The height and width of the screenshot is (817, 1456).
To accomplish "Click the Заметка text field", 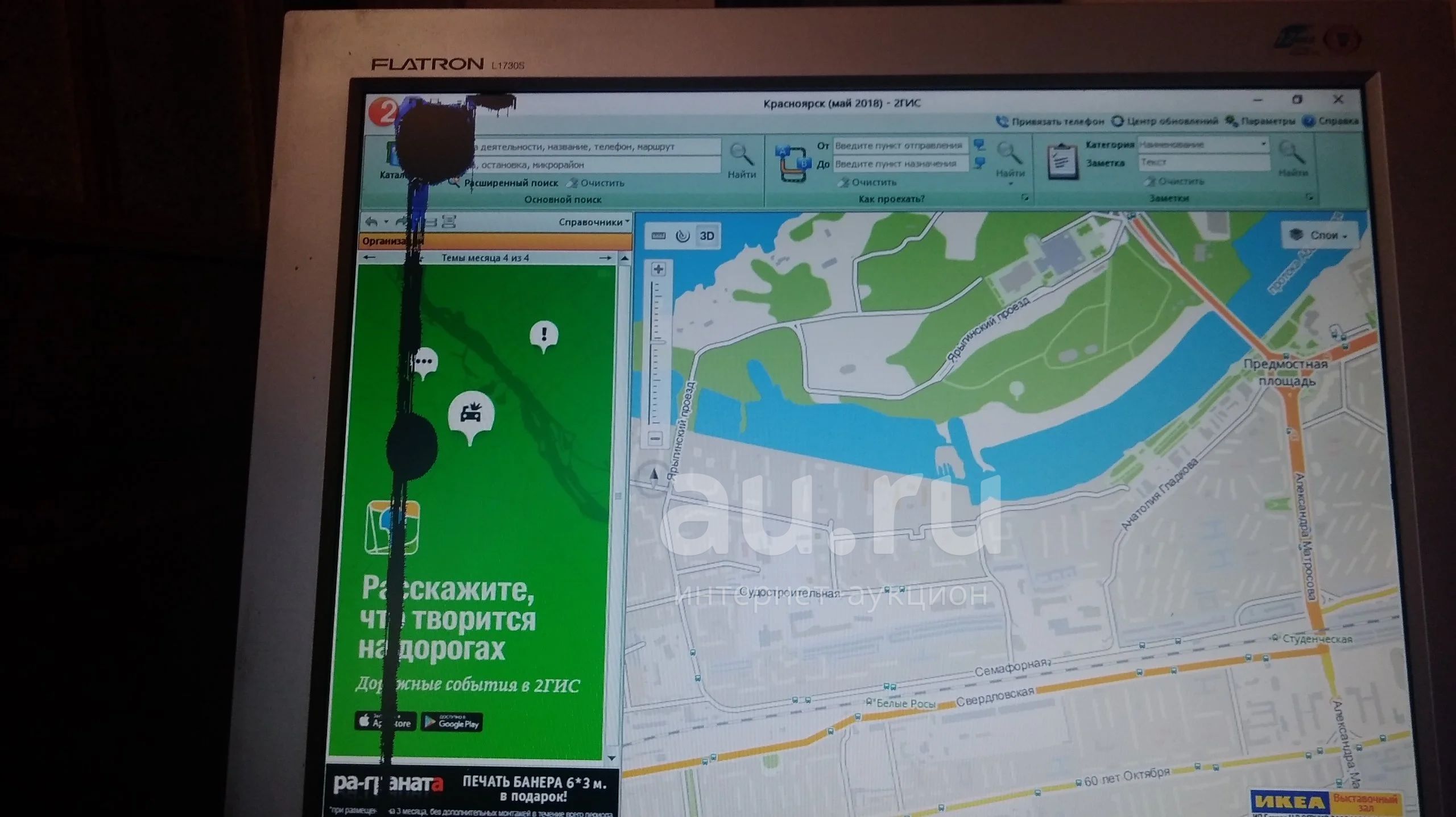I will click(x=1204, y=163).
